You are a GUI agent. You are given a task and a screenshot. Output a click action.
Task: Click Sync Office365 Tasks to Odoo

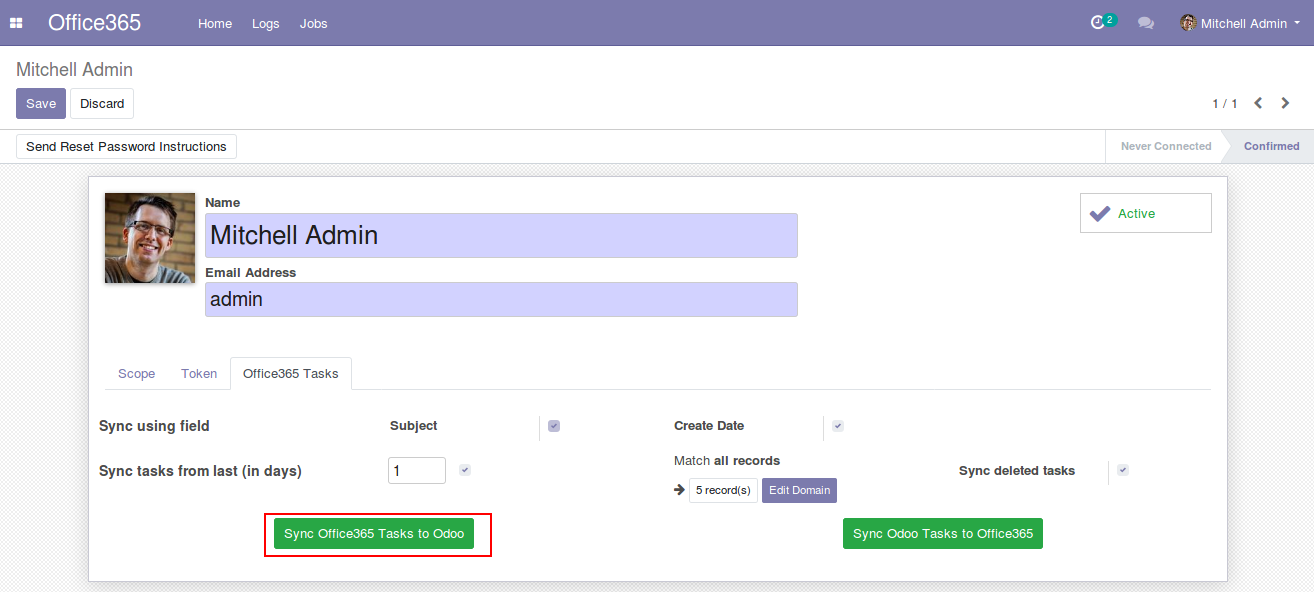point(374,534)
